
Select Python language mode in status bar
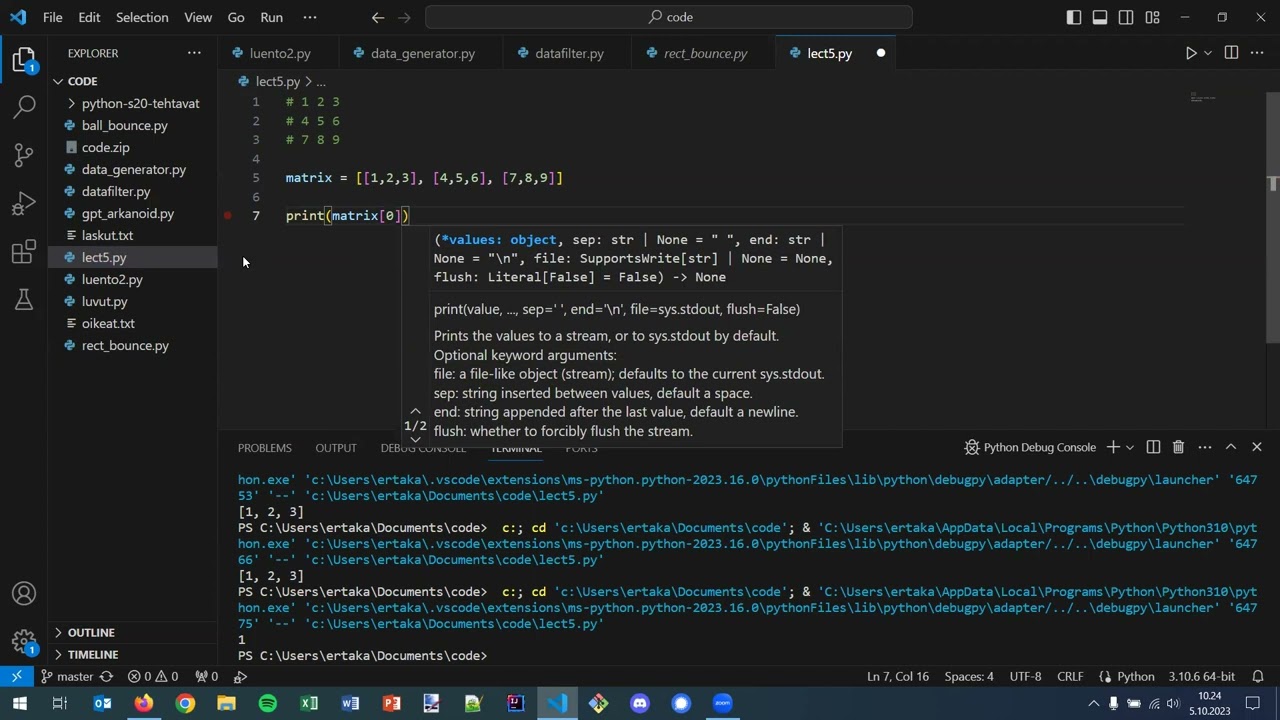1136,677
